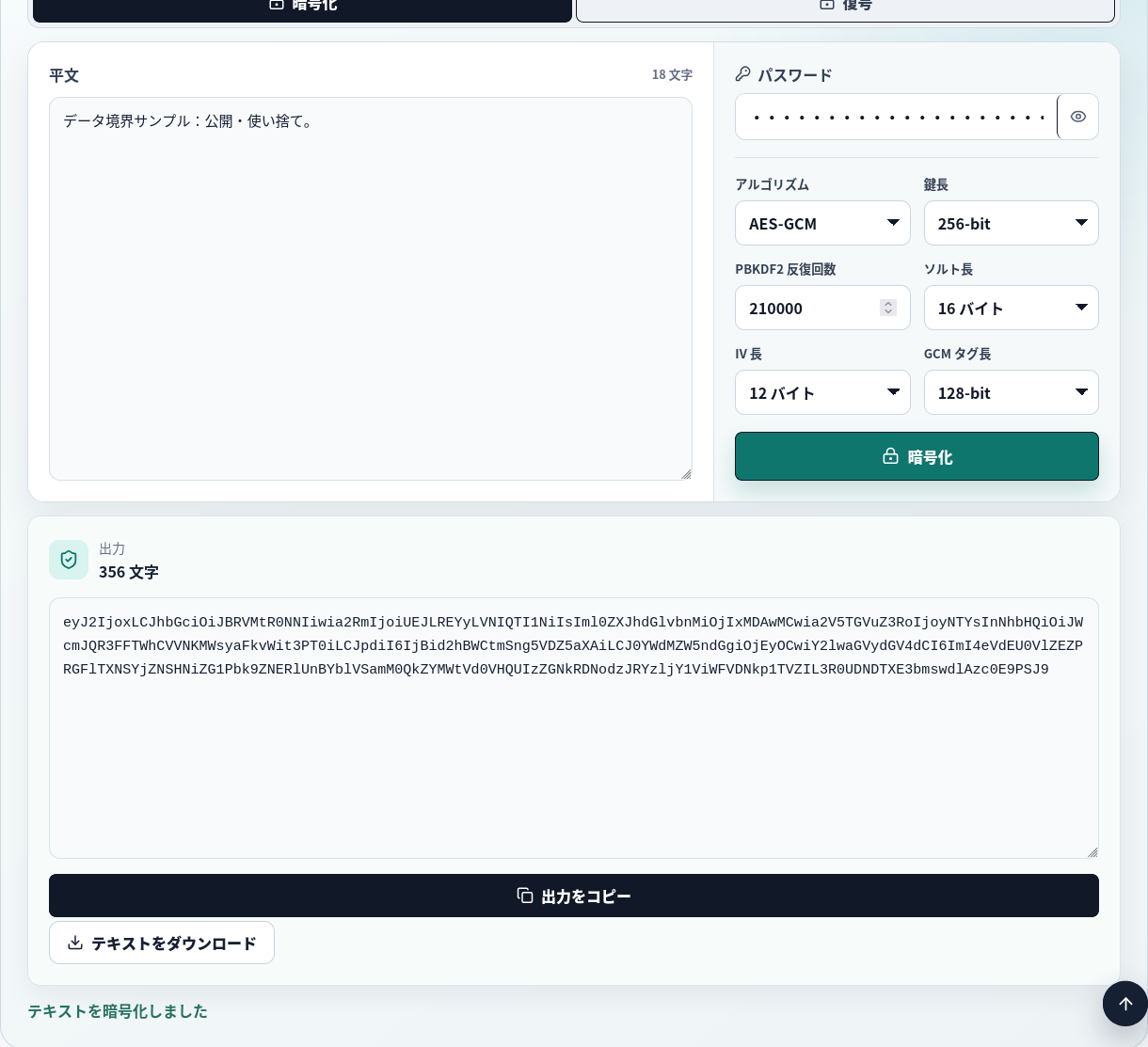Click in the output ciphertext area

tap(574, 728)
